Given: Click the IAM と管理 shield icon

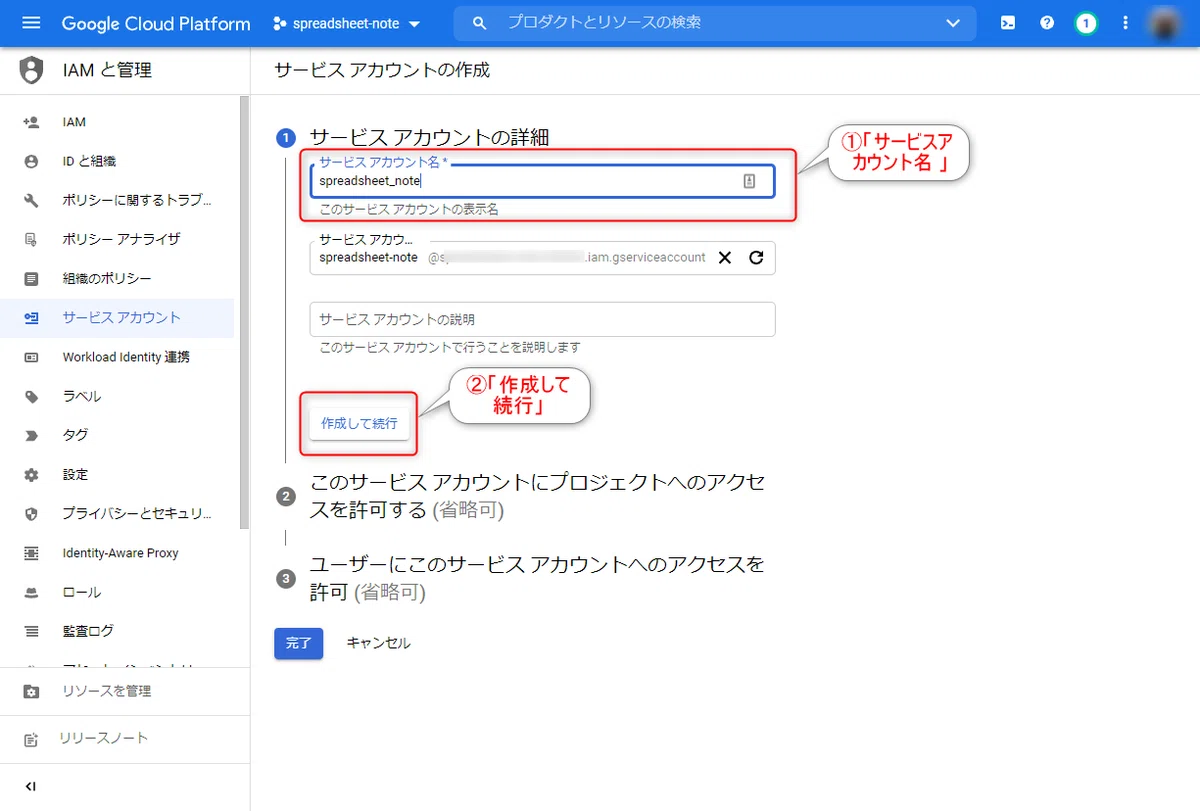Looking at the screenshot, I should pos(32,70).
